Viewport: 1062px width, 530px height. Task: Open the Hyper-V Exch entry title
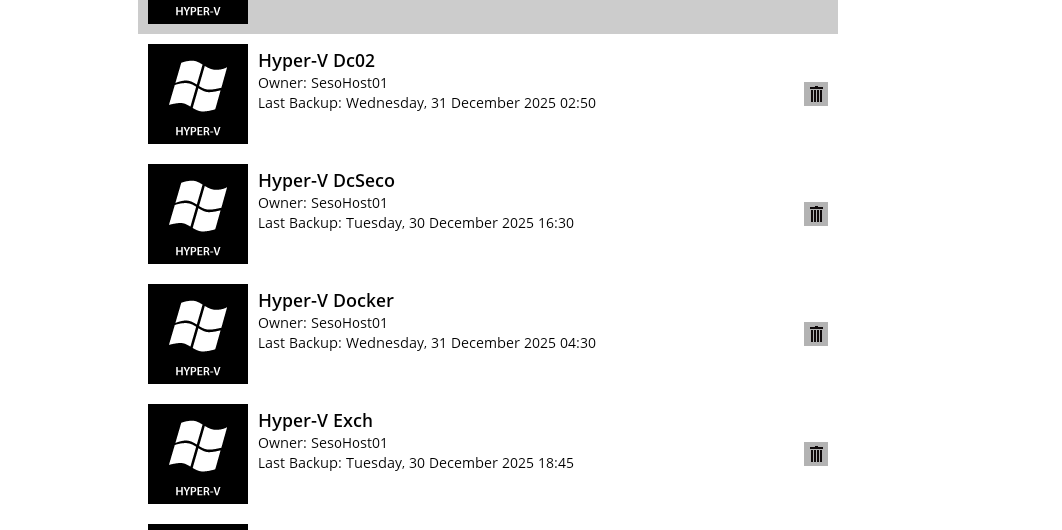[315, 421]
